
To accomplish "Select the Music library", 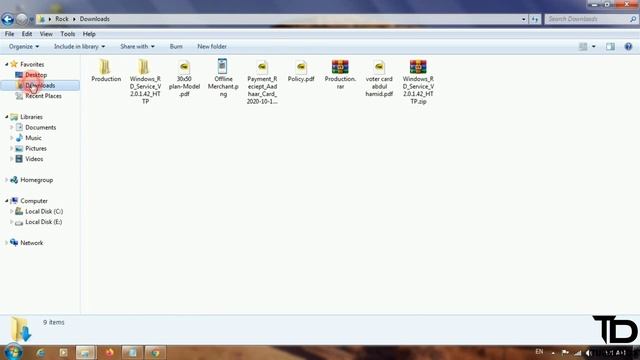I will pyautogui.click(x=33, y=138).
